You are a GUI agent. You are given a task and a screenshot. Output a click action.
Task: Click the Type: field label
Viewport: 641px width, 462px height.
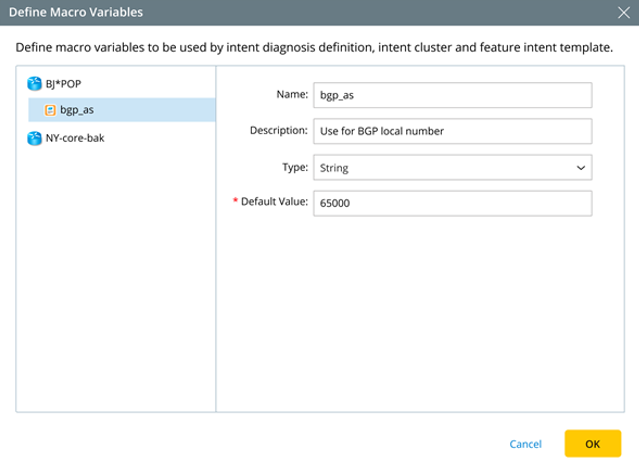point(295,167)
